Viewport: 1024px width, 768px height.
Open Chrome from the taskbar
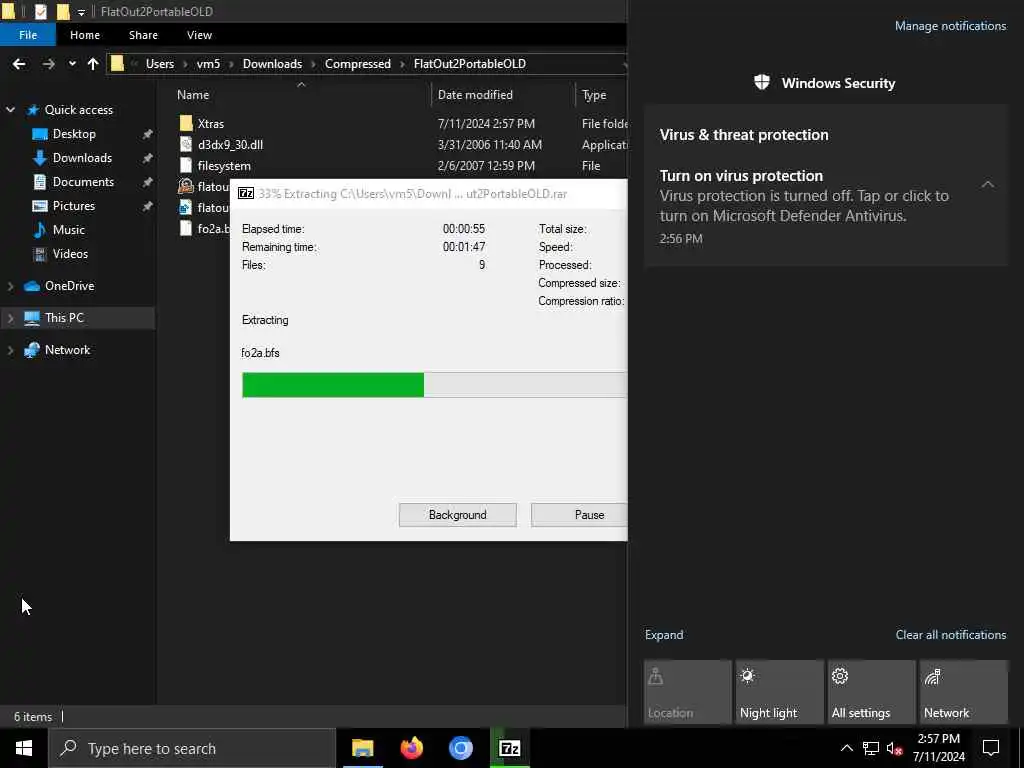tap(460, 748)
